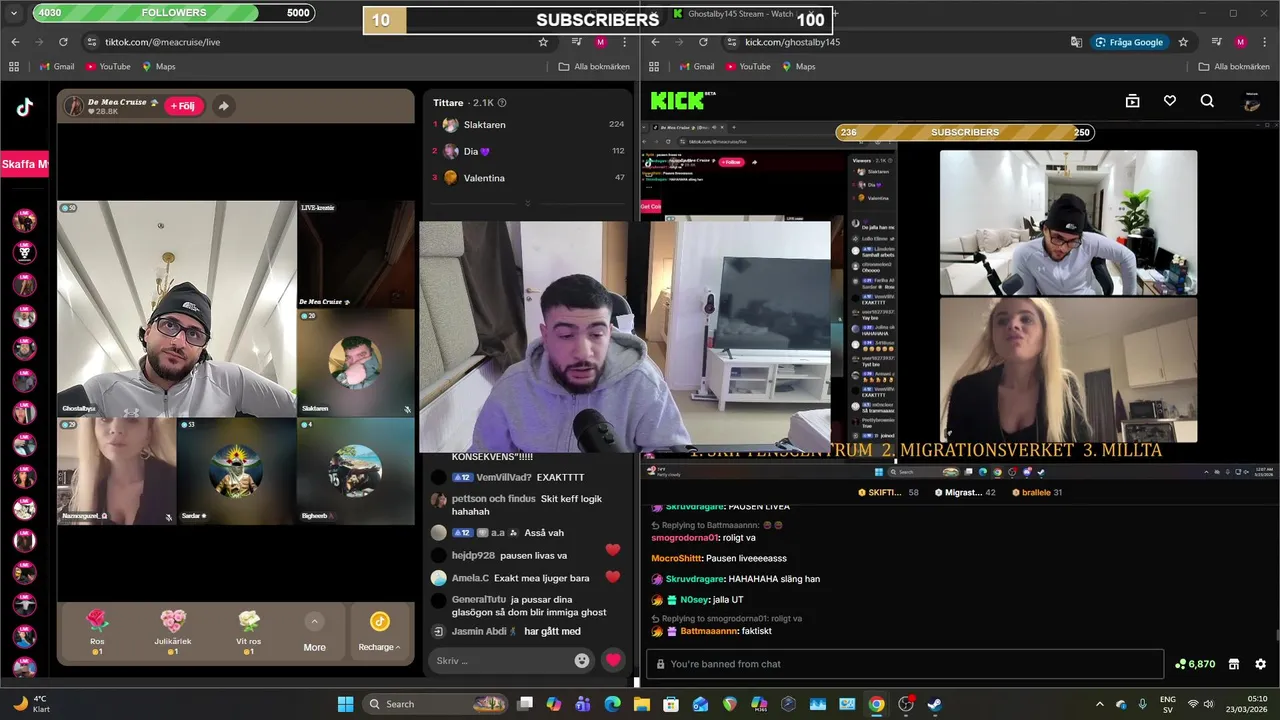Click Skruvdragare username in Kick chat
The image size is (1280, 720).
pos(693,579)
